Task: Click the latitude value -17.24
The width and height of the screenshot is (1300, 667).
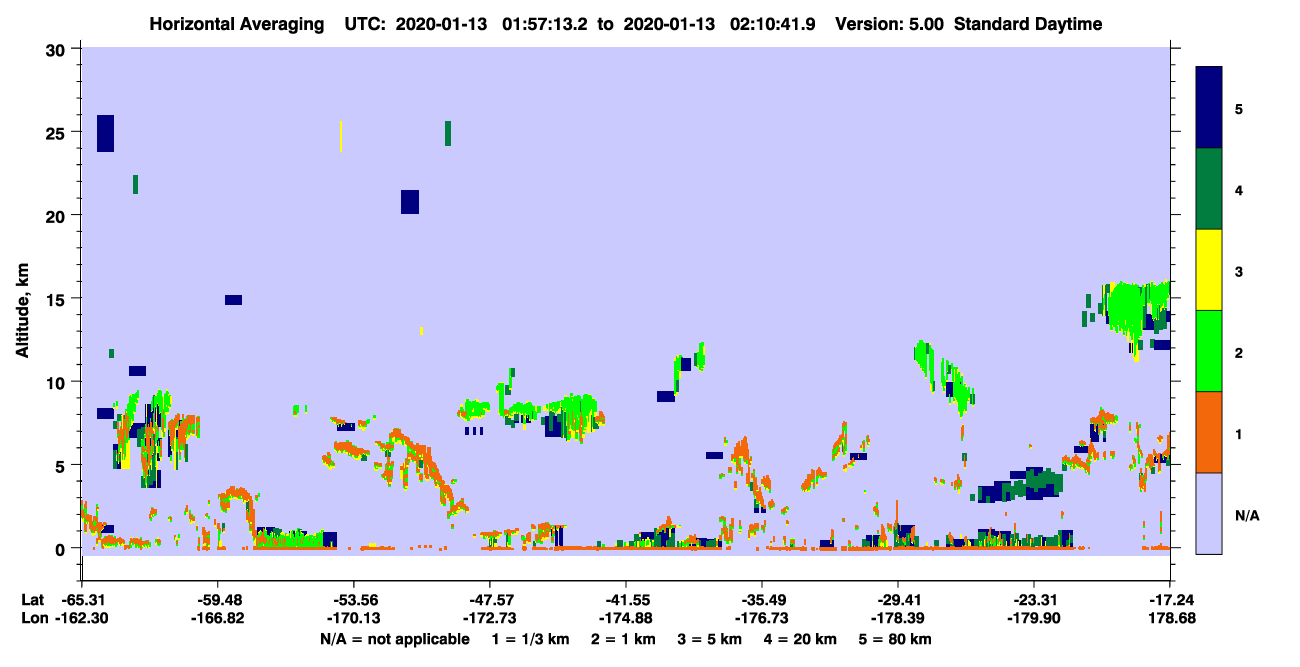Action: 1170,600
